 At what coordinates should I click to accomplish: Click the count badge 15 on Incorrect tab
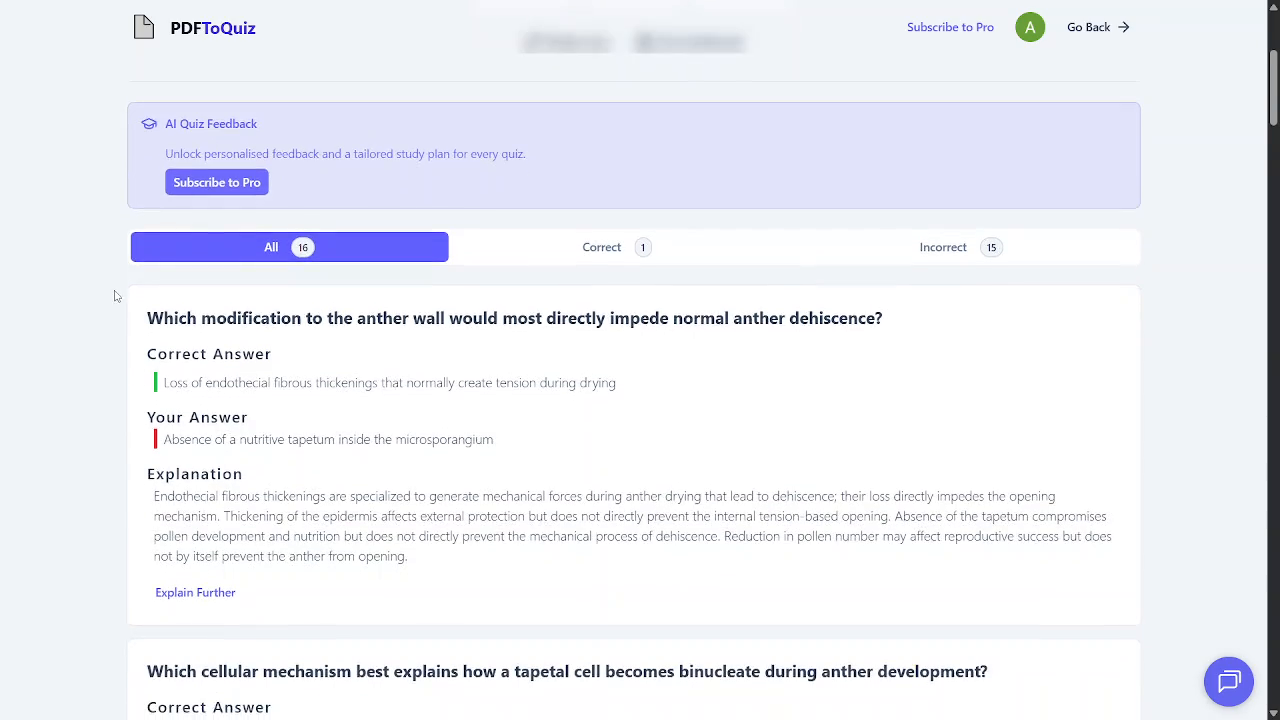pyautogui.click(x=991, y=247)
